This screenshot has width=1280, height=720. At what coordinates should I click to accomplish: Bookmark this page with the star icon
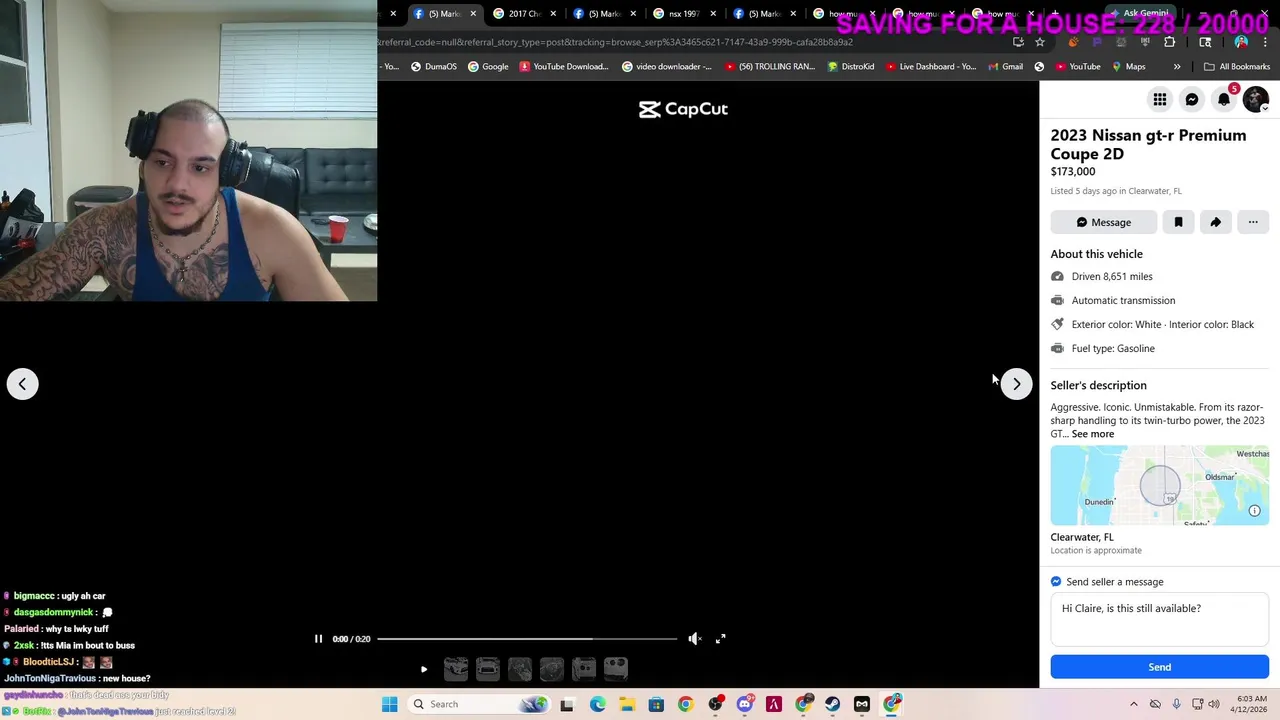coord(1040,42)
